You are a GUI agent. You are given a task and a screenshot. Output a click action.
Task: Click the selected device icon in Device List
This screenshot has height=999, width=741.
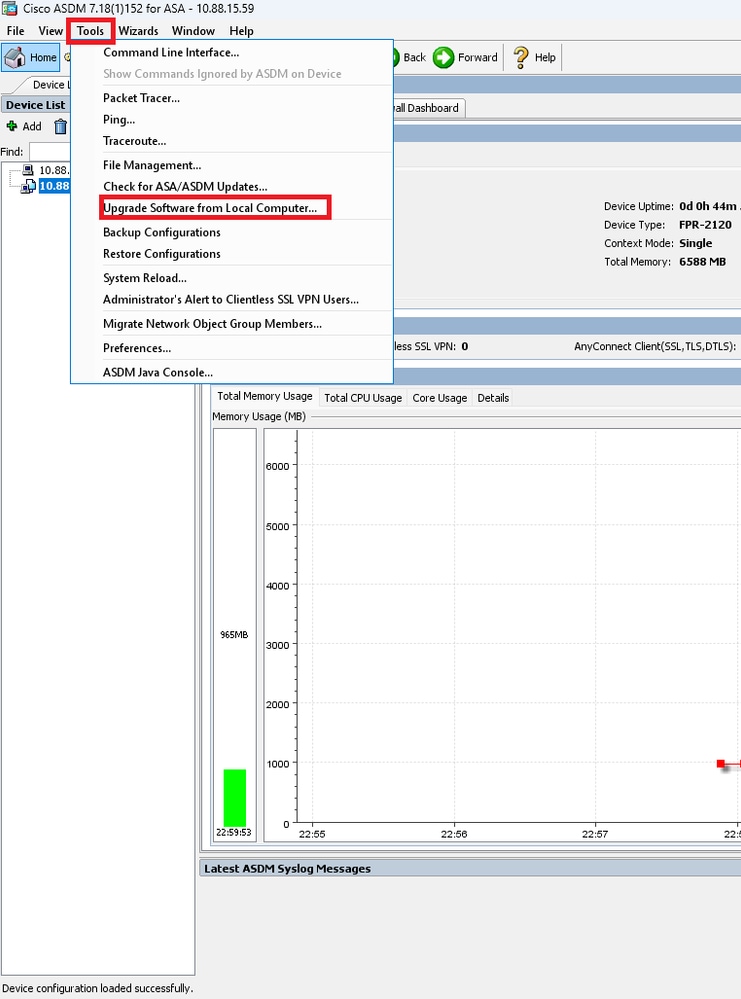tap(28, 186)
